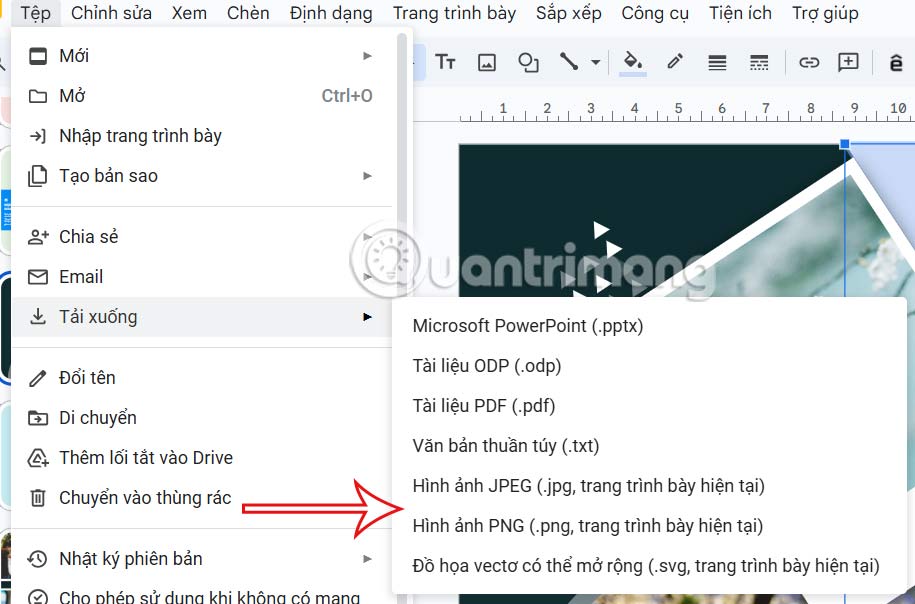This screenshot has height=604, width=915.
Task: Open the Chèn menu
Action: (x=248, y=13)
